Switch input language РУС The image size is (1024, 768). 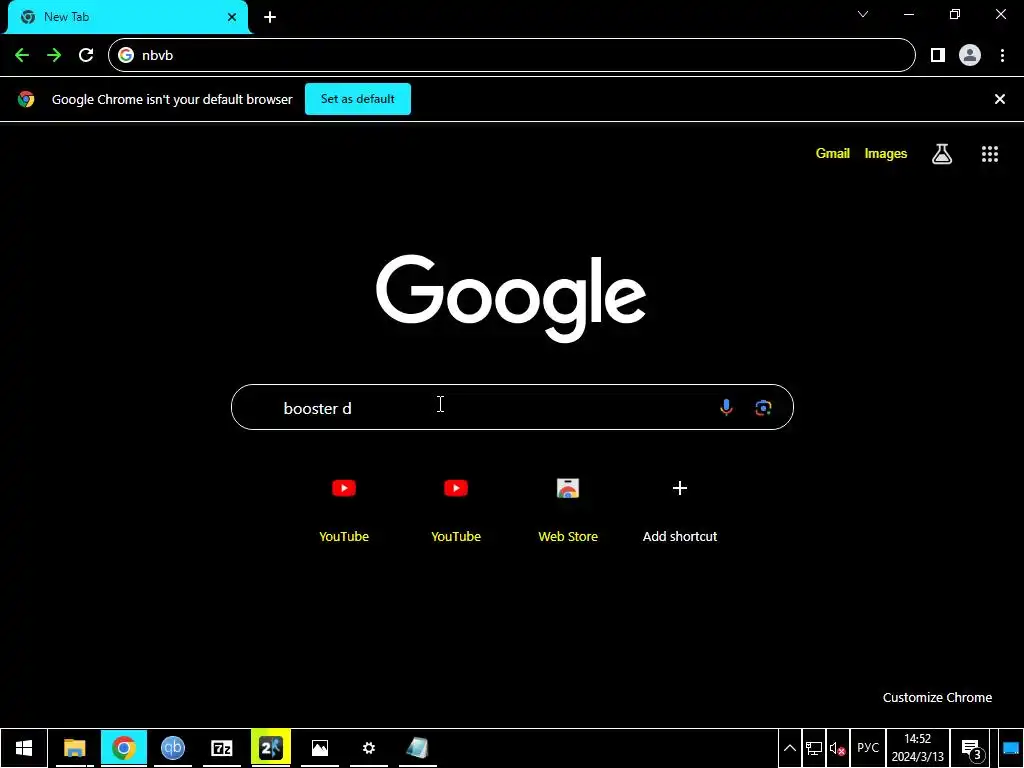pos(868,748)
